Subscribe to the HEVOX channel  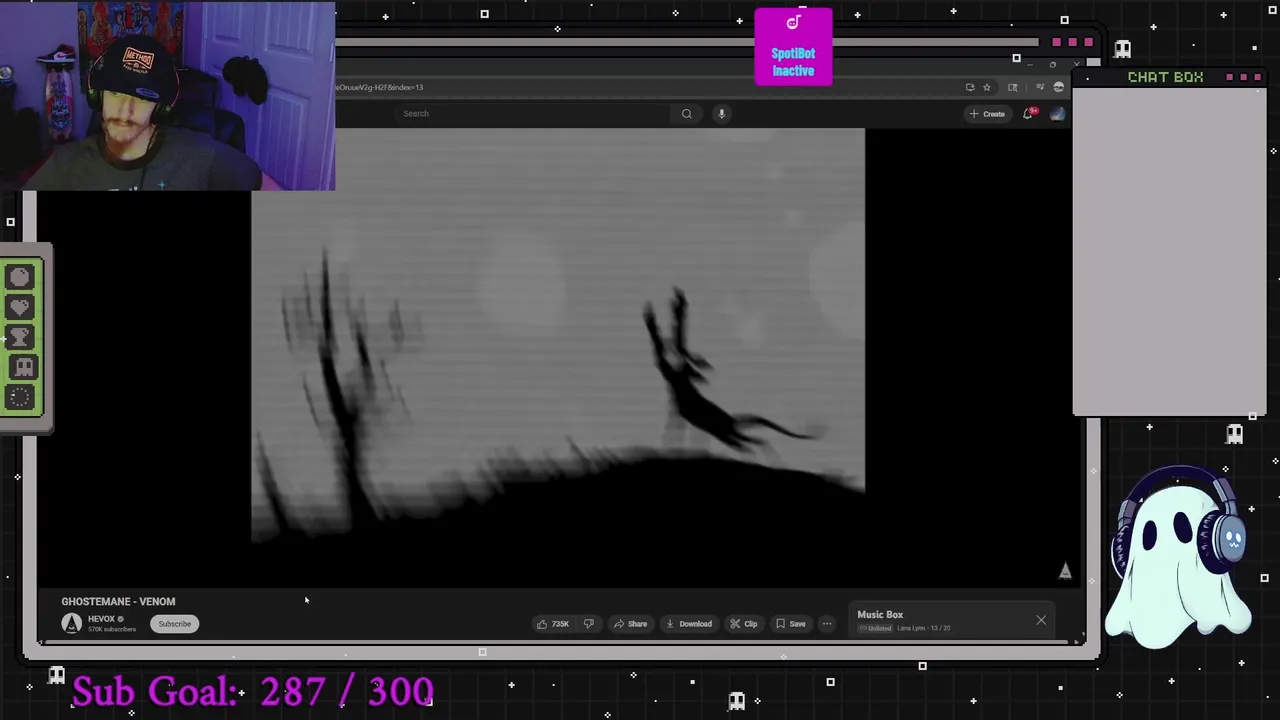(174, 624)
